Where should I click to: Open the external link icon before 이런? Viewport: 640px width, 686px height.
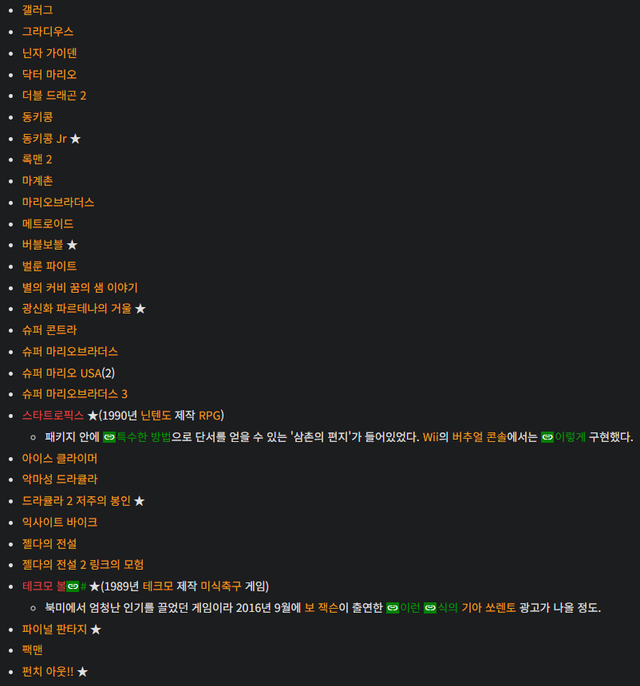click(x=393, y=608)
